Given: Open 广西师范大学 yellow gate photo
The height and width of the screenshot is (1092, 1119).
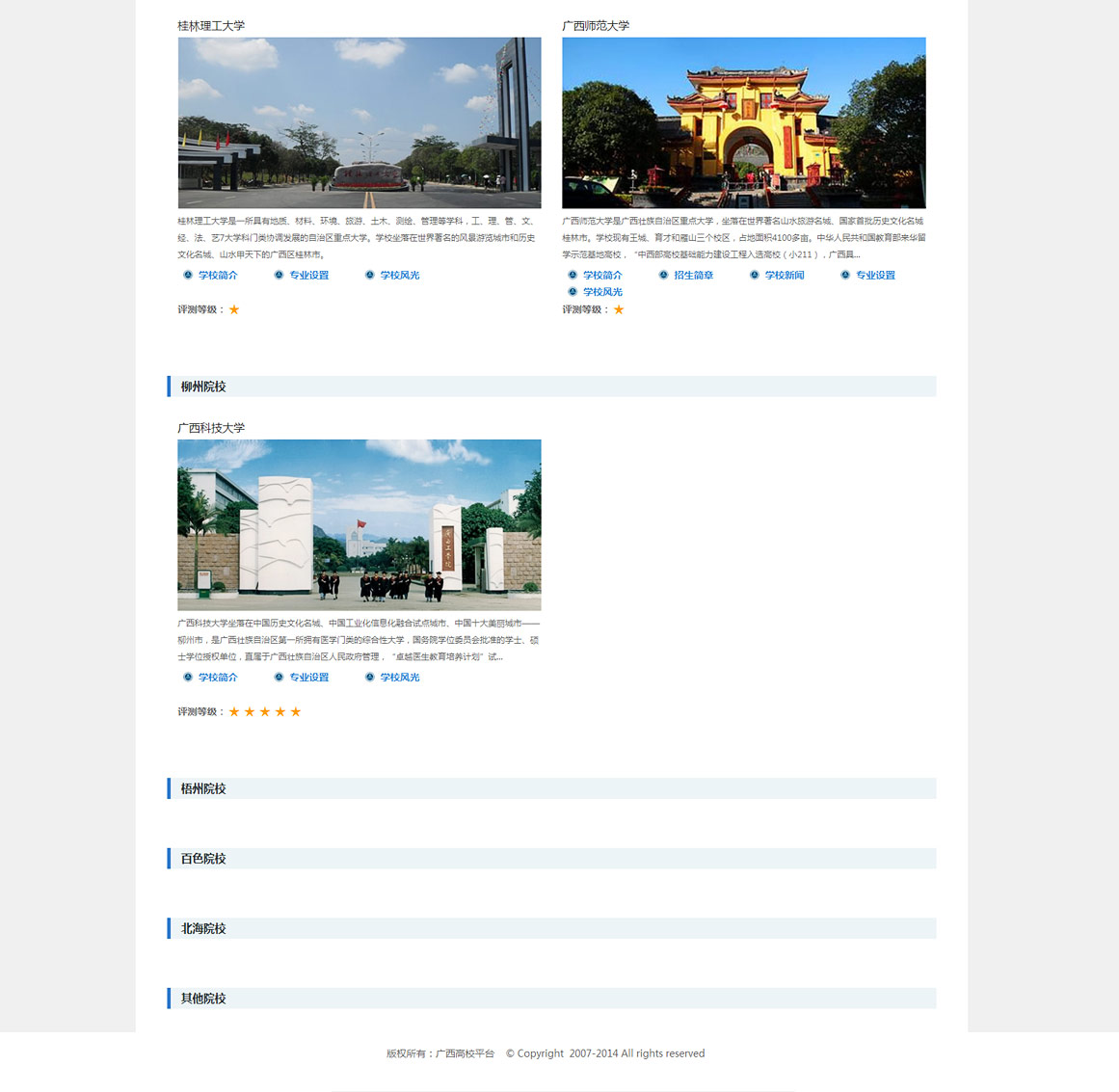Looking at the screenshot, I should click(x=744, y=122).
